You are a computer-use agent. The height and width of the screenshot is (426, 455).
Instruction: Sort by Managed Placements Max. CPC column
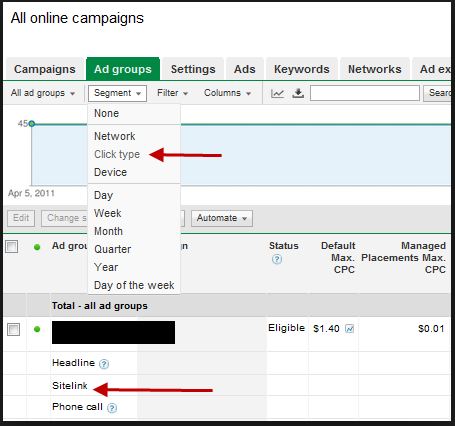(x=403, y=258)
